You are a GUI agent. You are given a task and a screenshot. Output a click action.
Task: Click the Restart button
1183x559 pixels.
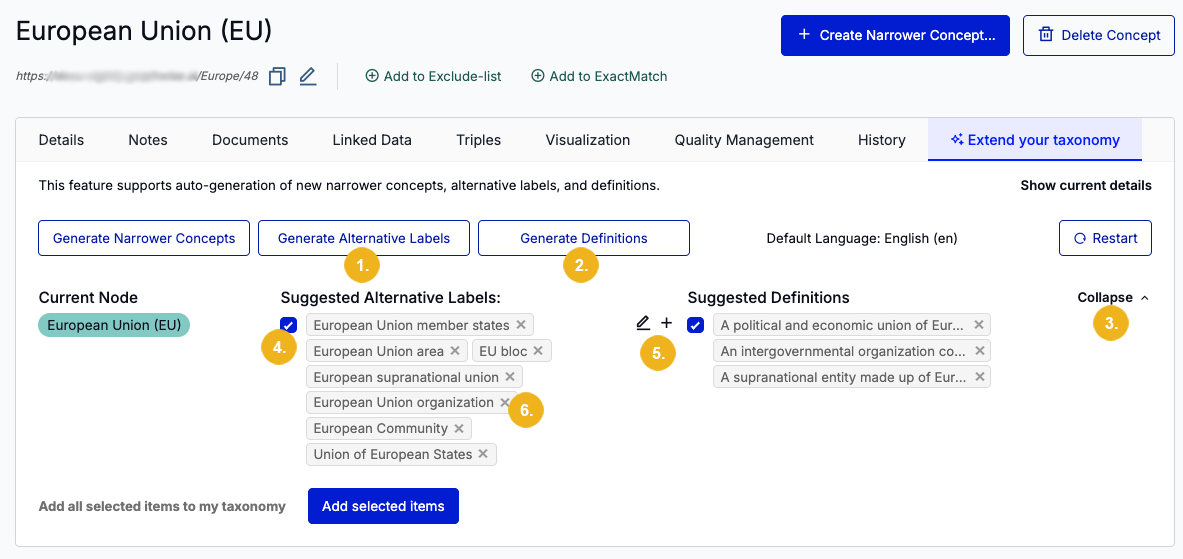pyautogui.click(x=1105, y=238)
